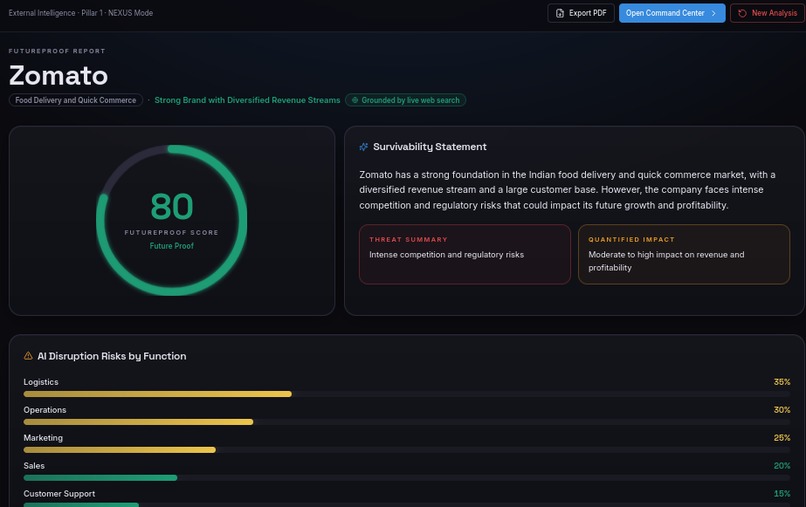Click the Customer Support risk progress bar
This screenshot has width=806, height=507.
click(x=407, y=505)
